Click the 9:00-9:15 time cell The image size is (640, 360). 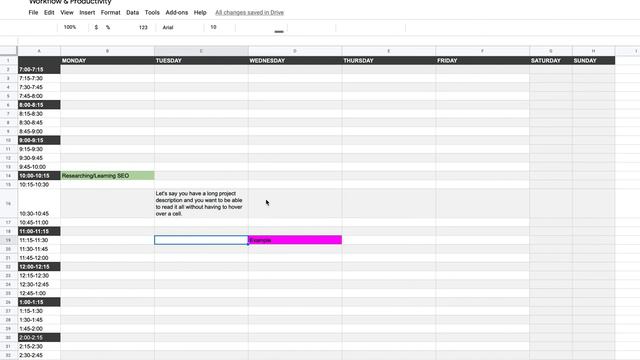coord(39,140)
